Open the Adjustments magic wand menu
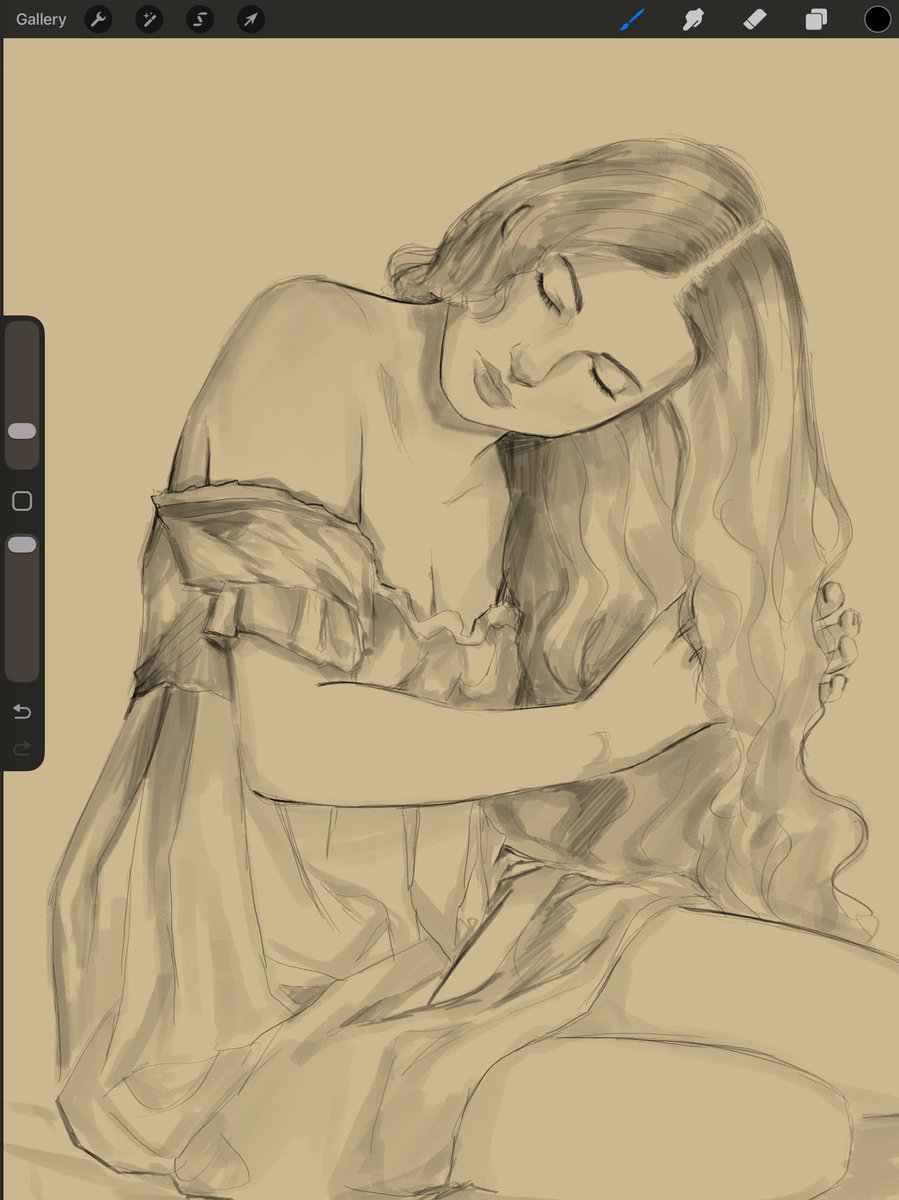 149,19
